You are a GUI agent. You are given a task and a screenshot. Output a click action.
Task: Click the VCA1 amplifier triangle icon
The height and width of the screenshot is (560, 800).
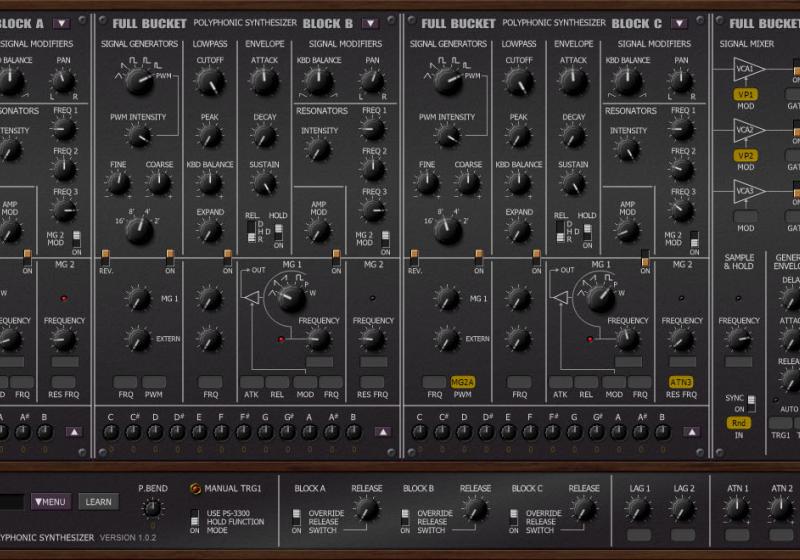click(748, 70)
